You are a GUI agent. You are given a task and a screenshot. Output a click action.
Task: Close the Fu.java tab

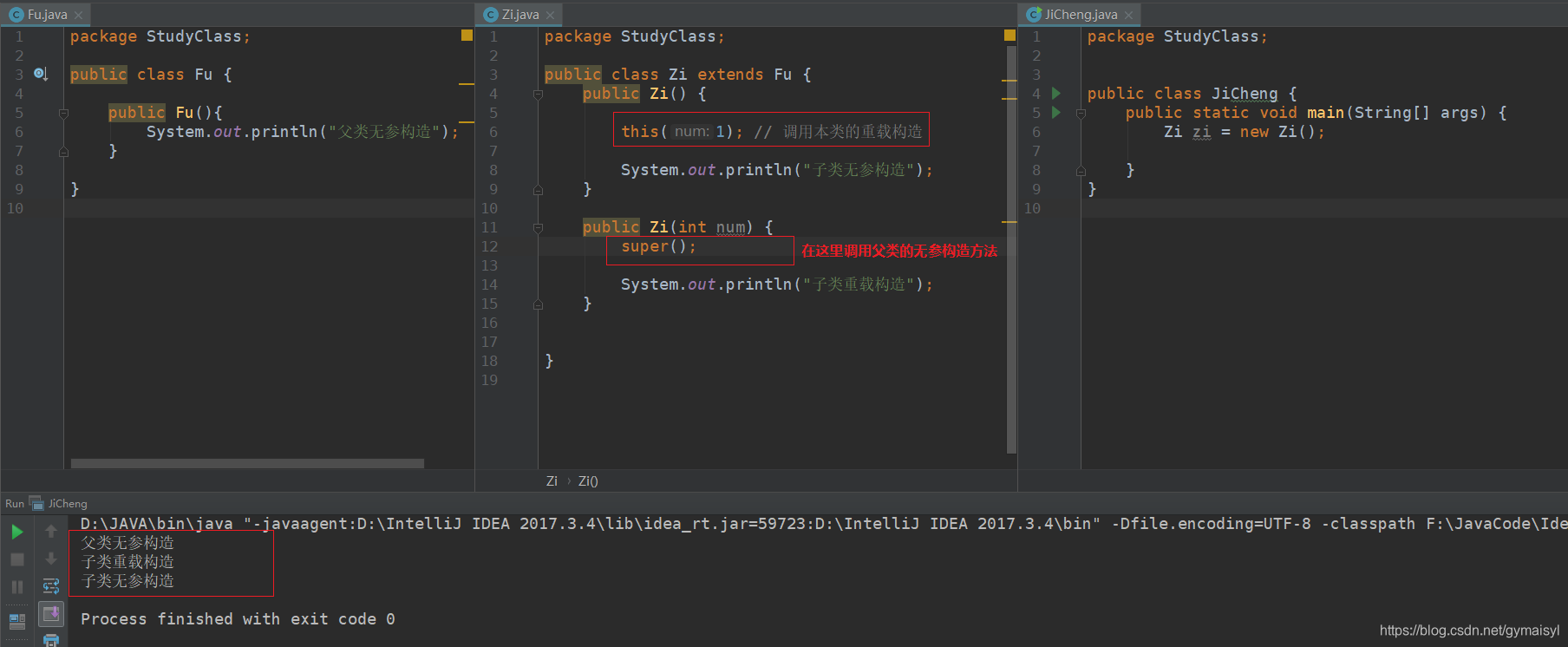78,15
